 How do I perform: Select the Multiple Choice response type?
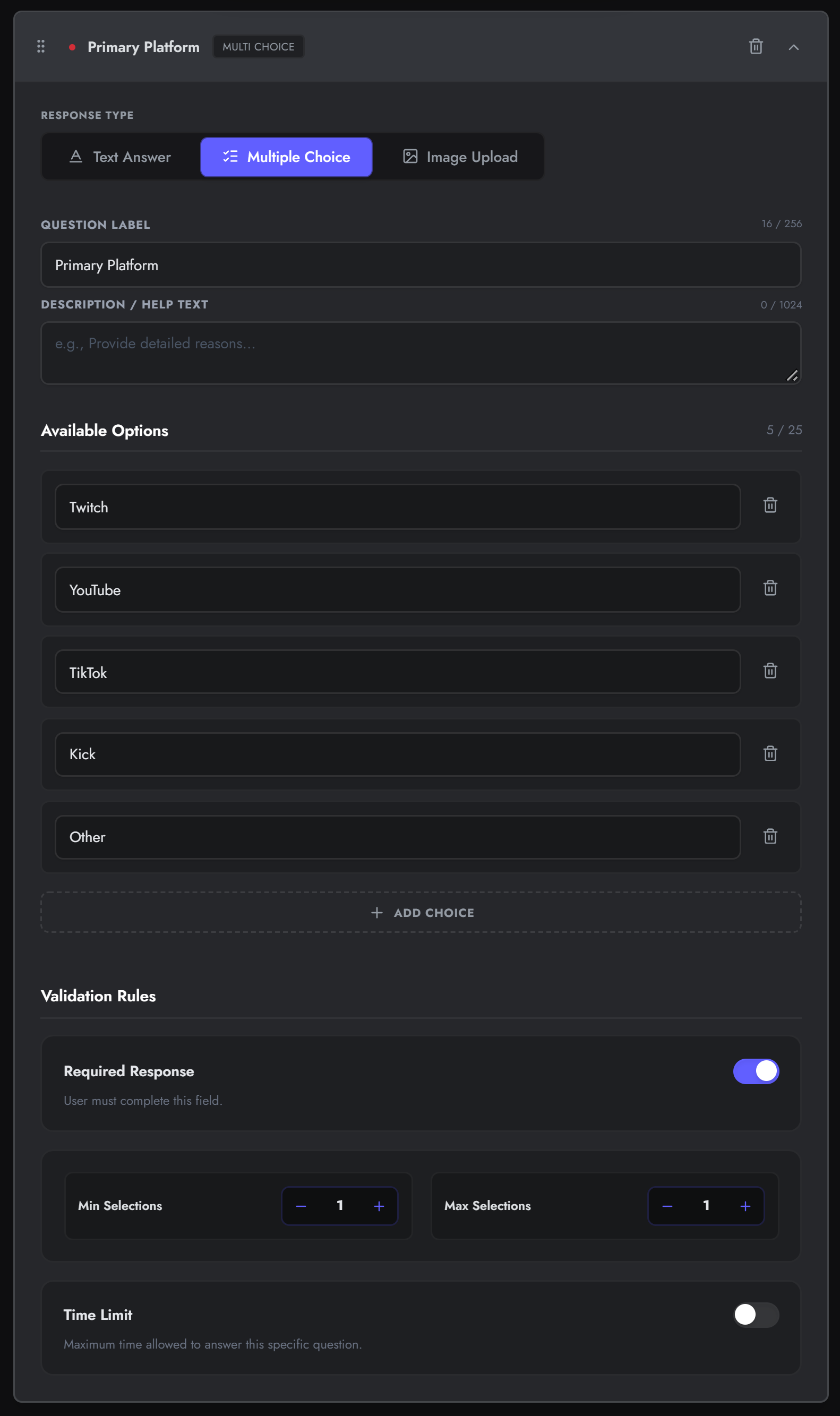pyautogui.click(x=286, y=157)
